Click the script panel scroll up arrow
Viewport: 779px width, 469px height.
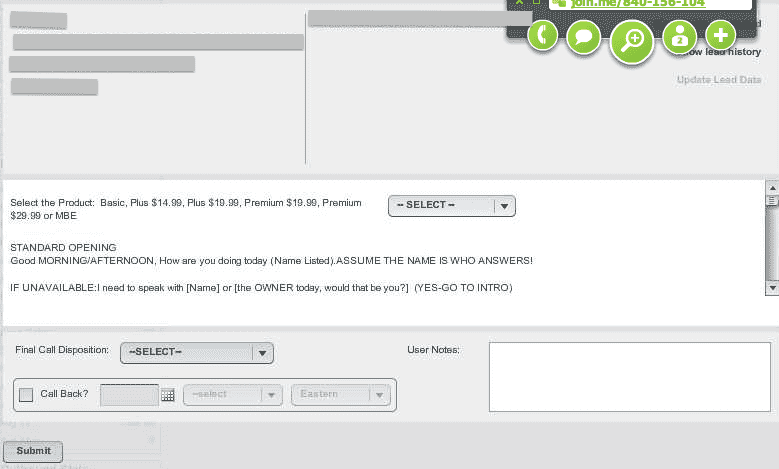click(x=772, y=188)
